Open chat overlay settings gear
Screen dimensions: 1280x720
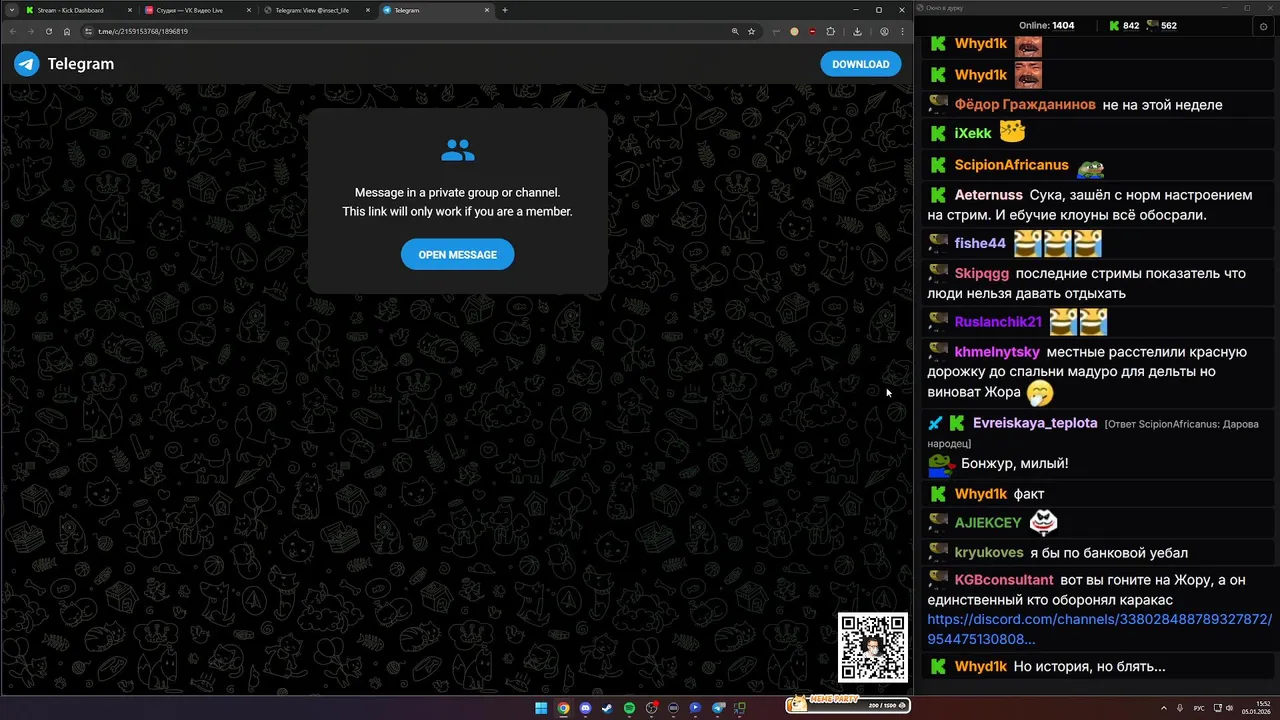click(x=1262, y=26)
